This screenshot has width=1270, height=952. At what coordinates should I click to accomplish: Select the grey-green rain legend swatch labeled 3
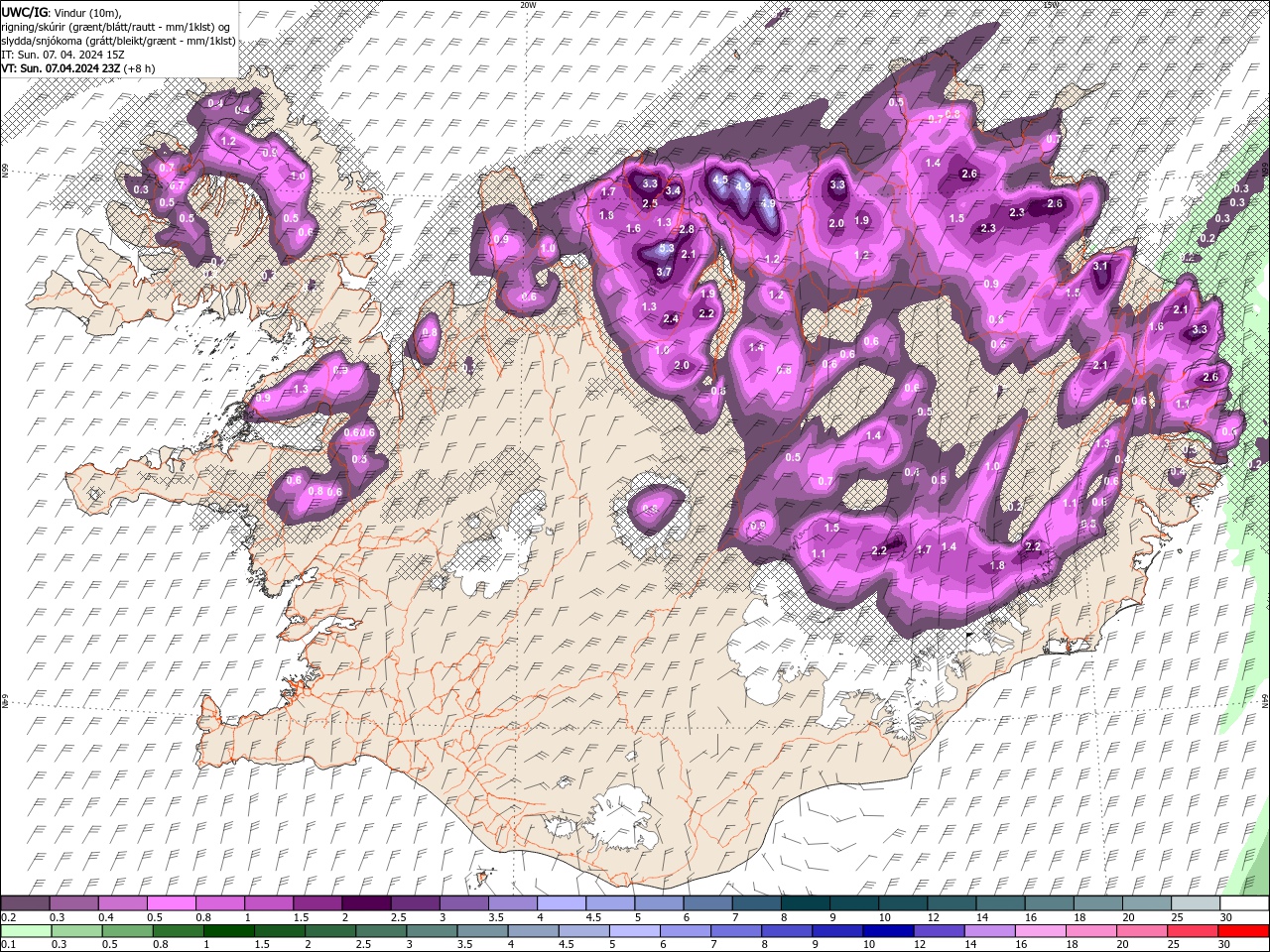pos(431,931)
